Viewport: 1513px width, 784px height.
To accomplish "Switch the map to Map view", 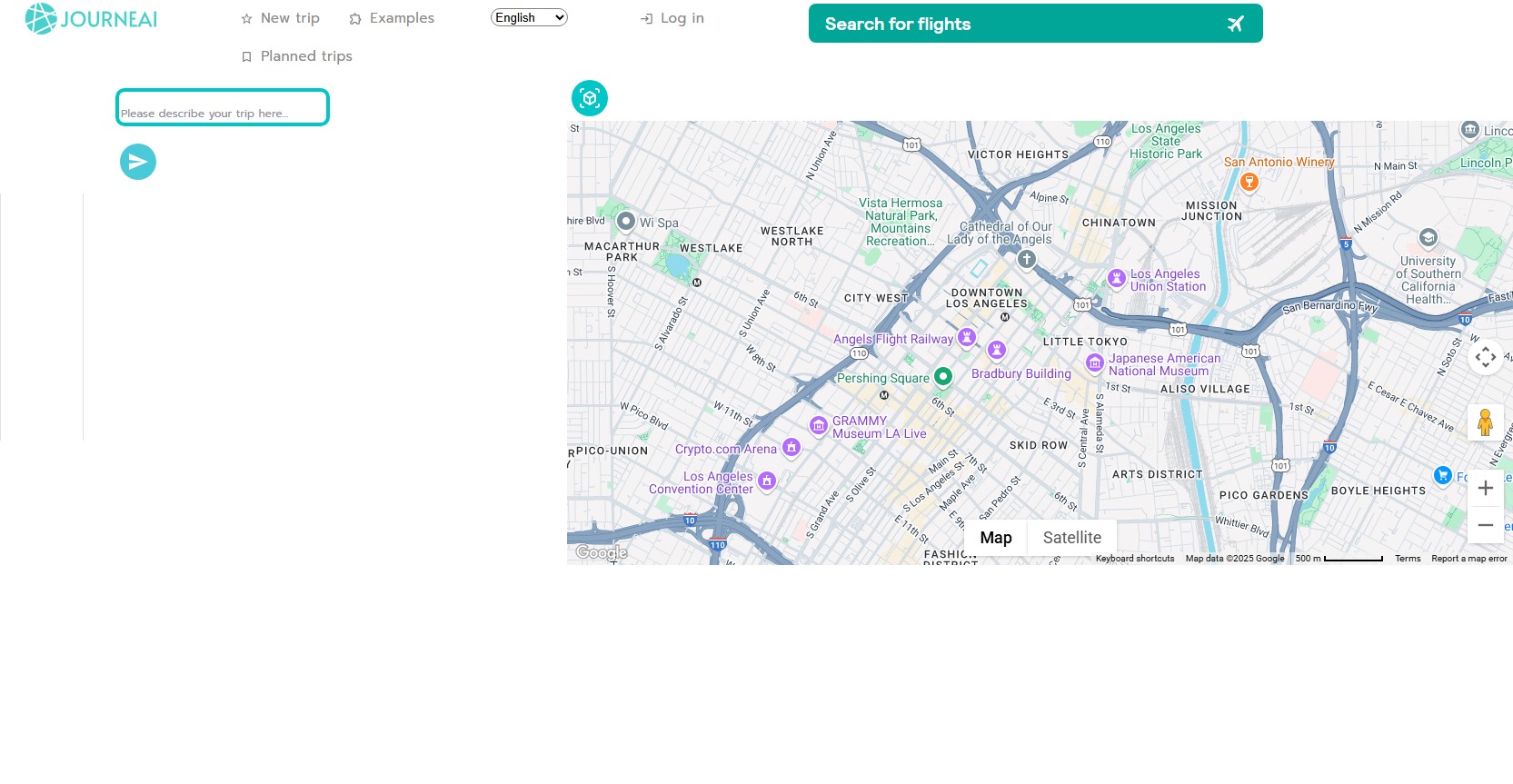I will pyautogui.click(x=996, y=538).
